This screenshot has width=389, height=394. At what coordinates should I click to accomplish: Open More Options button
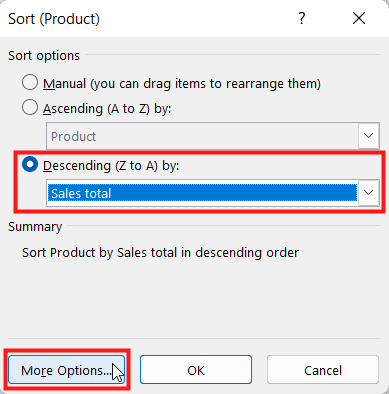point(67,370)
